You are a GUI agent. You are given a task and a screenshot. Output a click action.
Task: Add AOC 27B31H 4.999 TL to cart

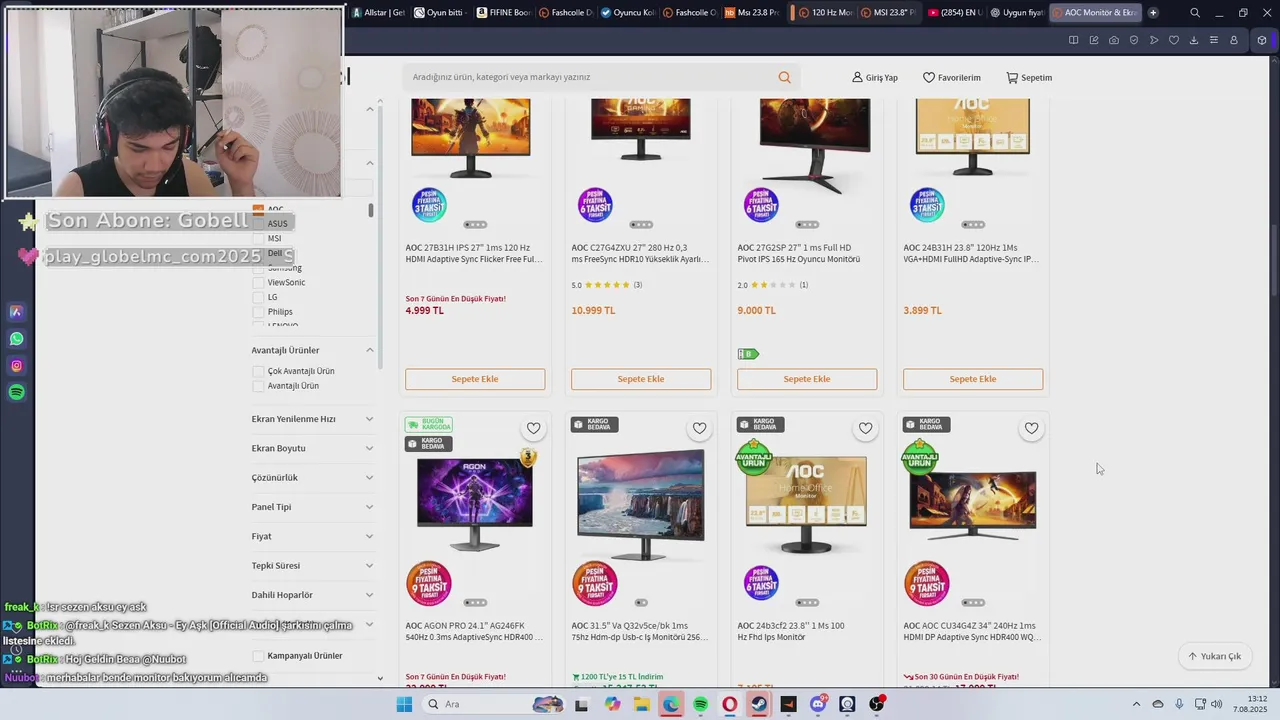tap(475, 379)
